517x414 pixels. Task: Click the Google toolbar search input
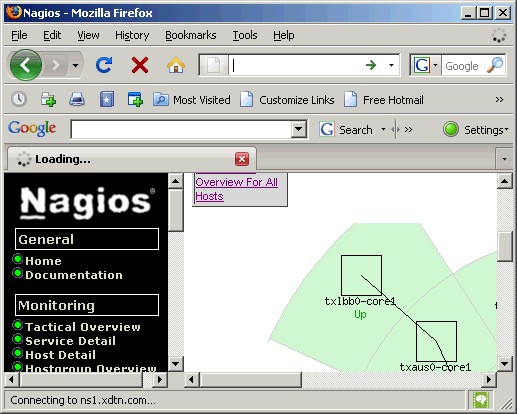[181, 129]
